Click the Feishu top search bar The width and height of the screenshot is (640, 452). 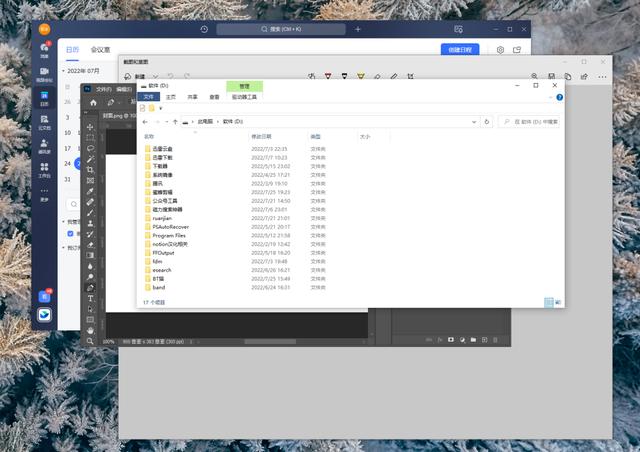[x=281, y=29]
